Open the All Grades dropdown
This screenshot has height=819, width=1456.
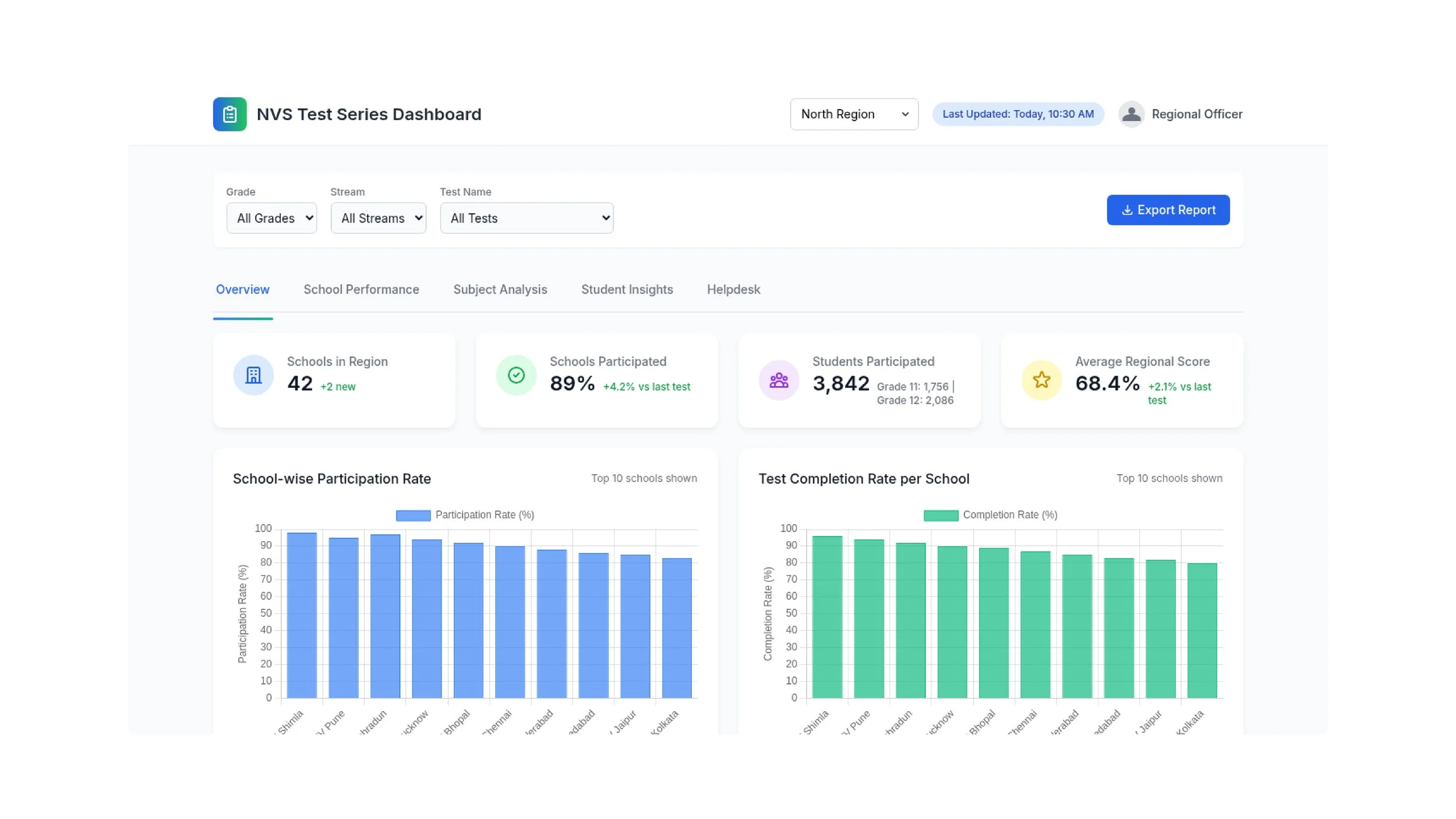(x=271, y=218)
